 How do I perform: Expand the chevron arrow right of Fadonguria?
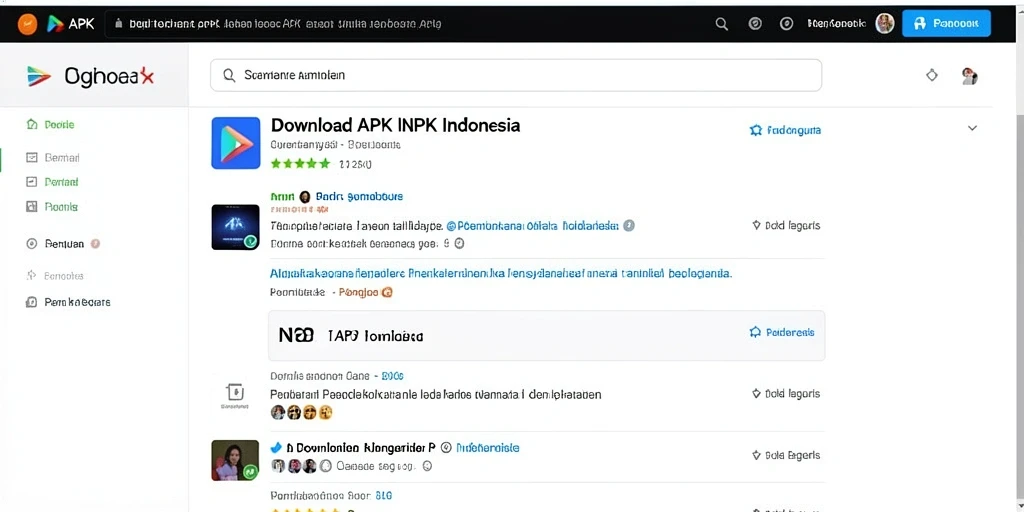click(972, 128)
